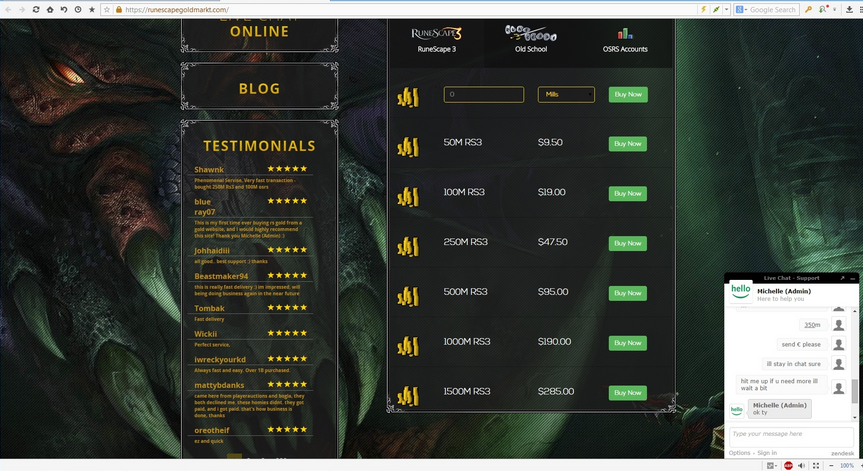Toggle the speaker sound icon in status bar
Viewport: 864px width, 471px height.
(x=801, y=465)
